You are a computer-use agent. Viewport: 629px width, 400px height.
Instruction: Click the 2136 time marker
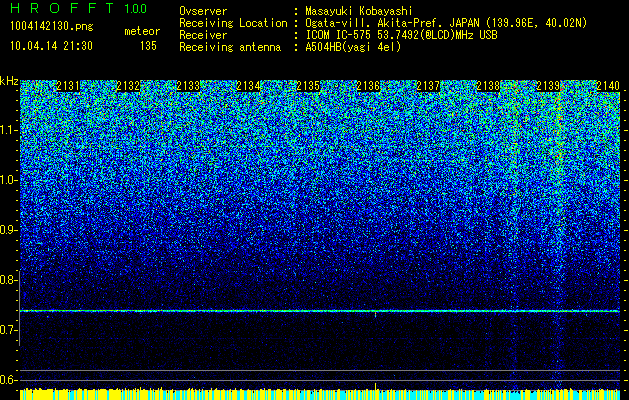[x=368, y=86]
